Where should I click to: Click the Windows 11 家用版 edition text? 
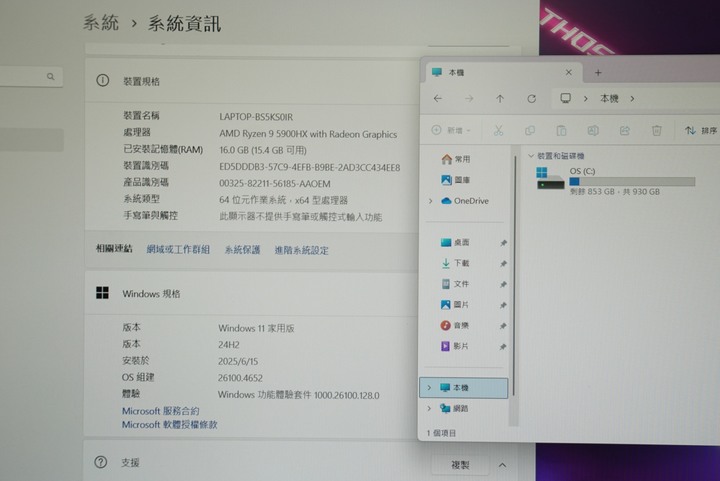tap(256, 328)
